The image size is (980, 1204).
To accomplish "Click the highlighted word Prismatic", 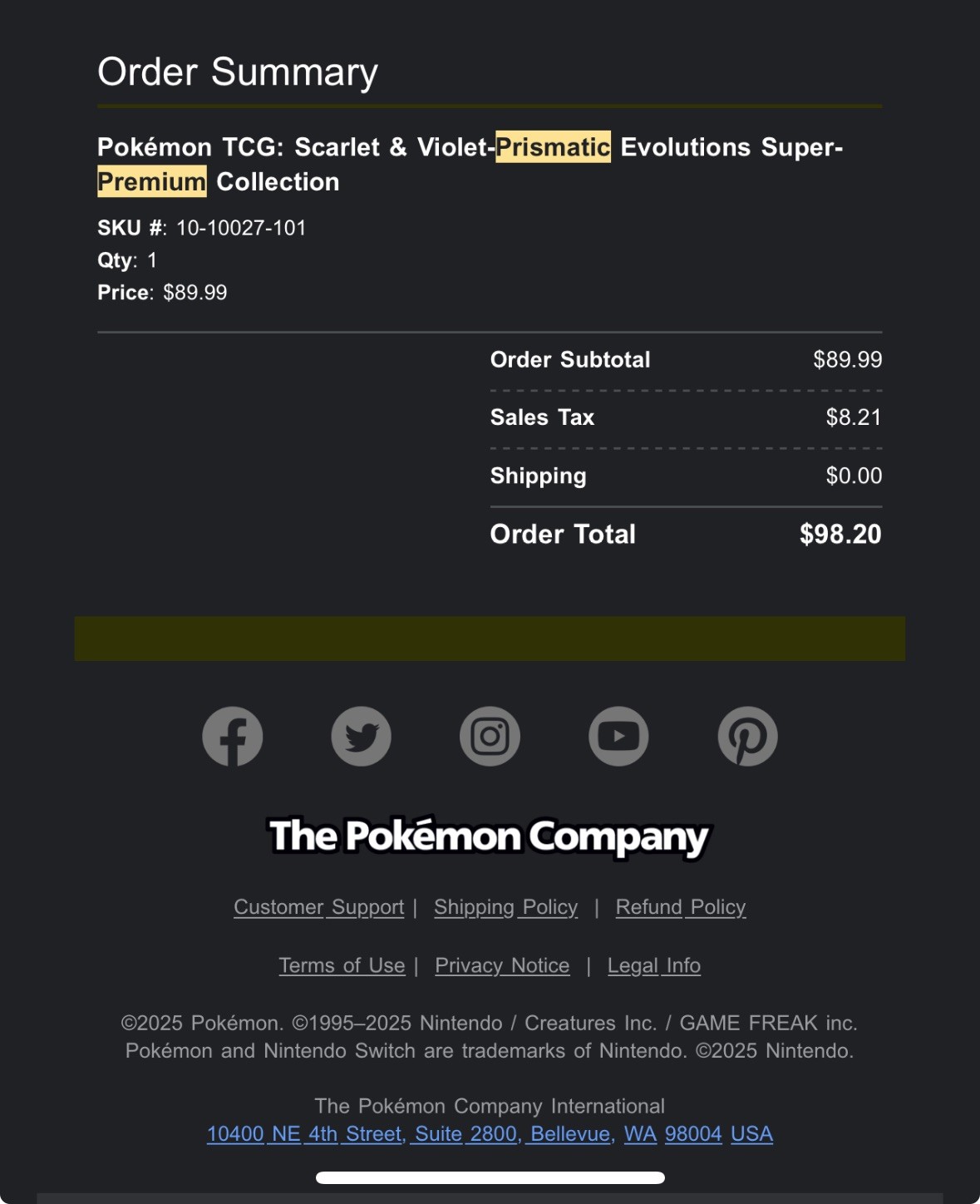I will [x=553, y=147].
